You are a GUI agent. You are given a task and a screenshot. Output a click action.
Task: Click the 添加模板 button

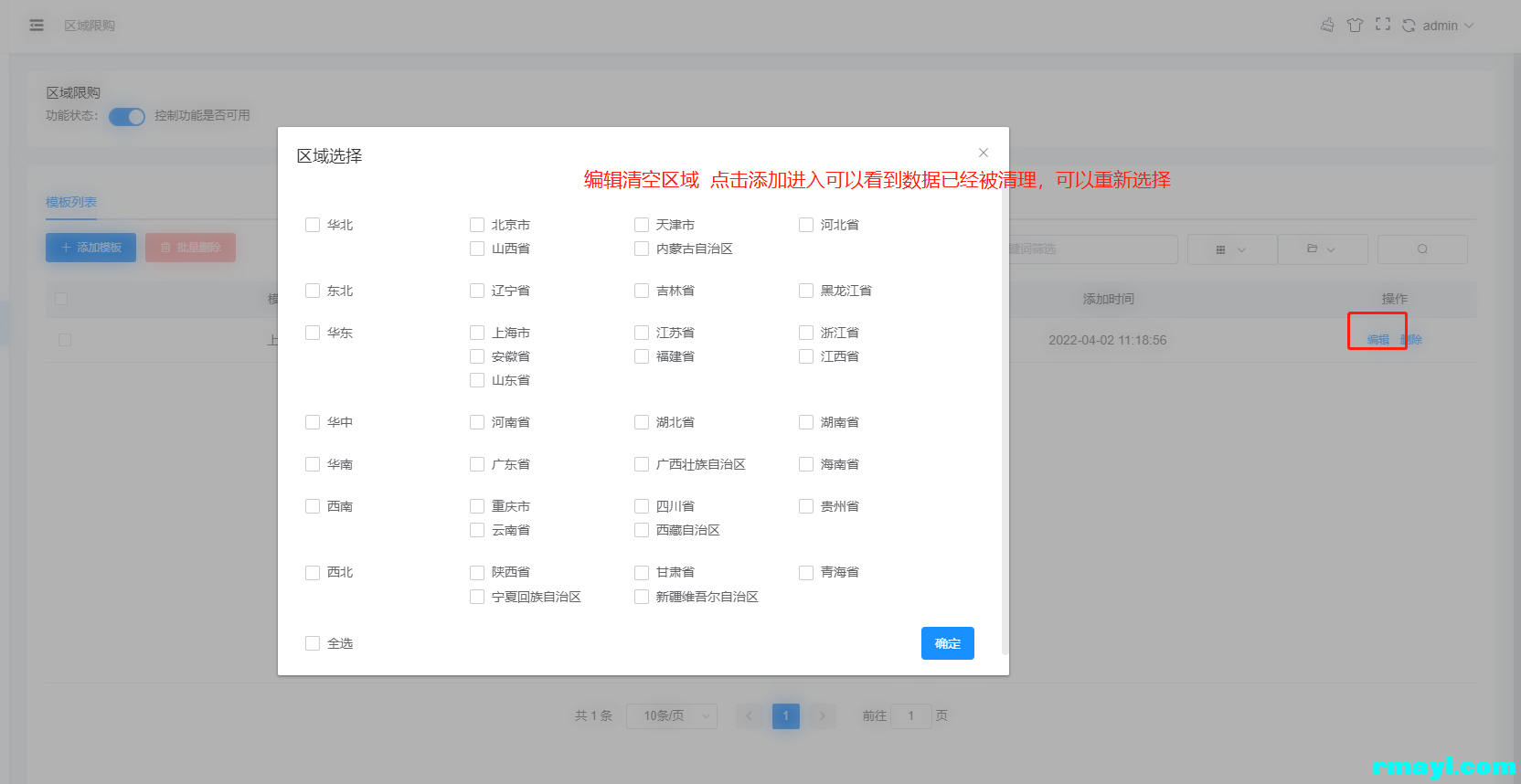(x=90, y=248)
